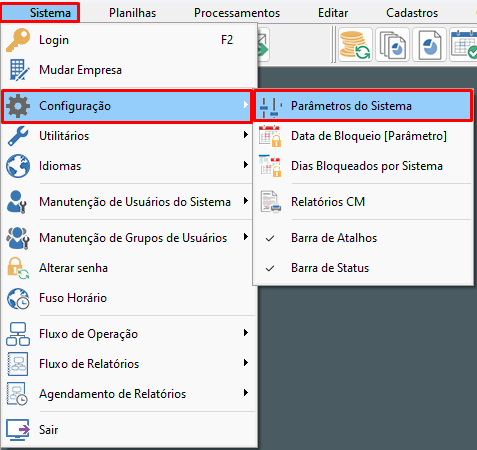Click the coins refresh toolbar icon

(x=355, y=45)
